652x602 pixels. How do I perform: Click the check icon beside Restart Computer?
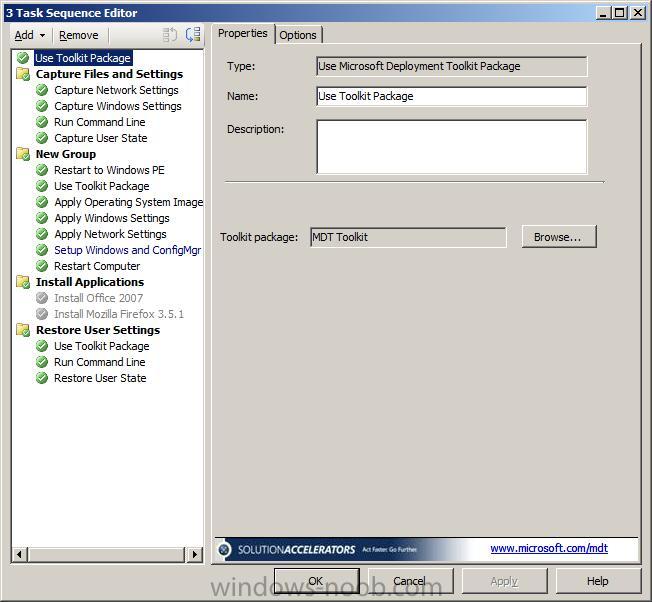coord(42,266)
